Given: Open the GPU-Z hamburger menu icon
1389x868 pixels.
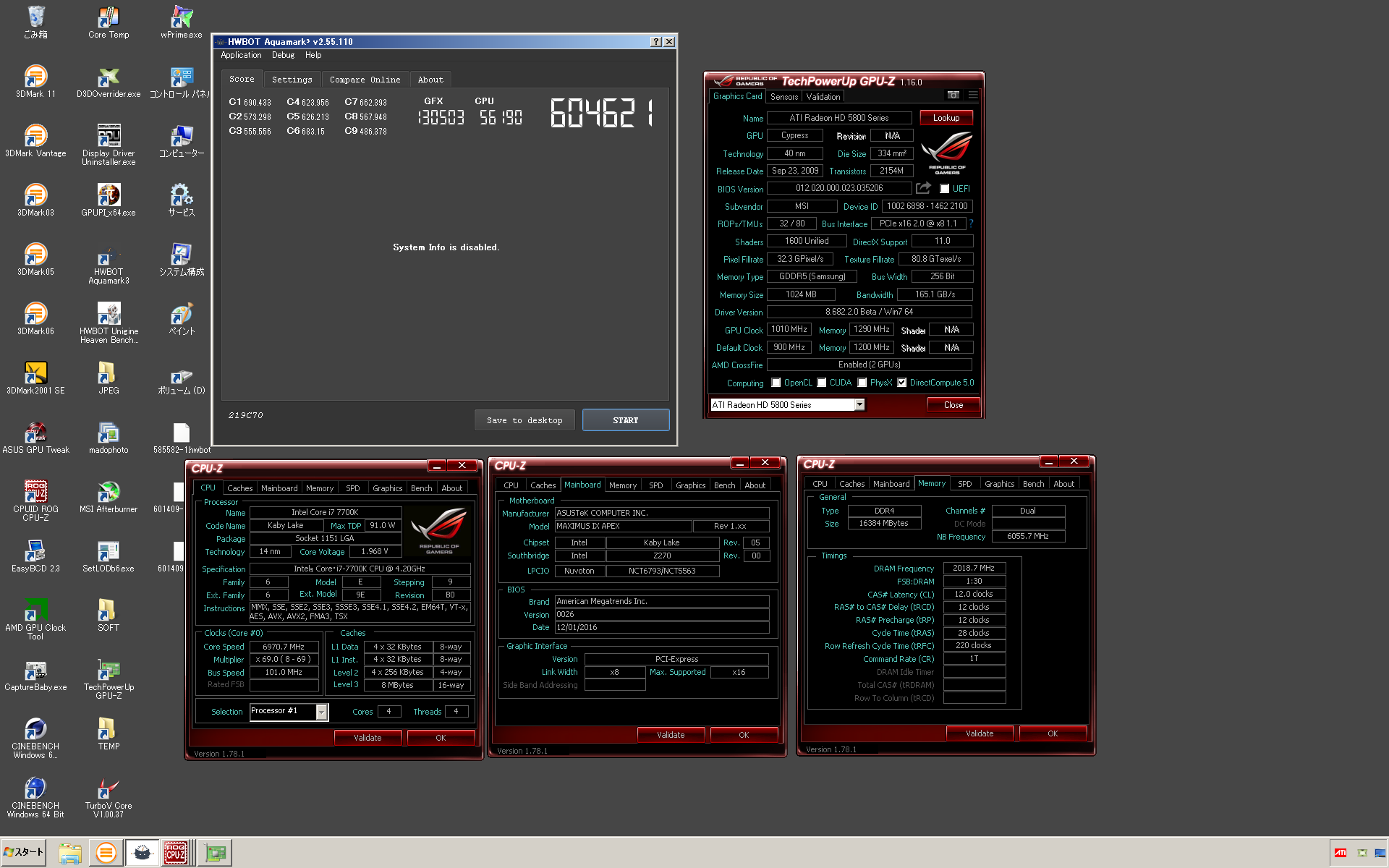Looking at the screenshot, I should pos(973,95).
